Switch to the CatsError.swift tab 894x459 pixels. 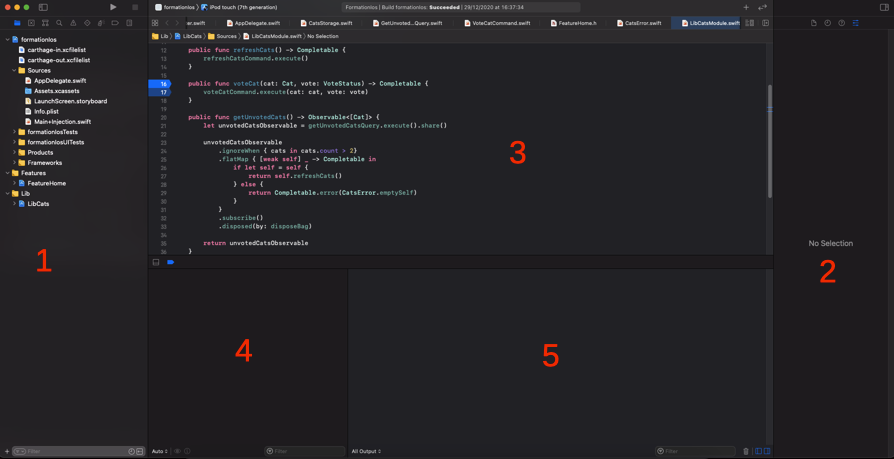(x=638, y=23)
